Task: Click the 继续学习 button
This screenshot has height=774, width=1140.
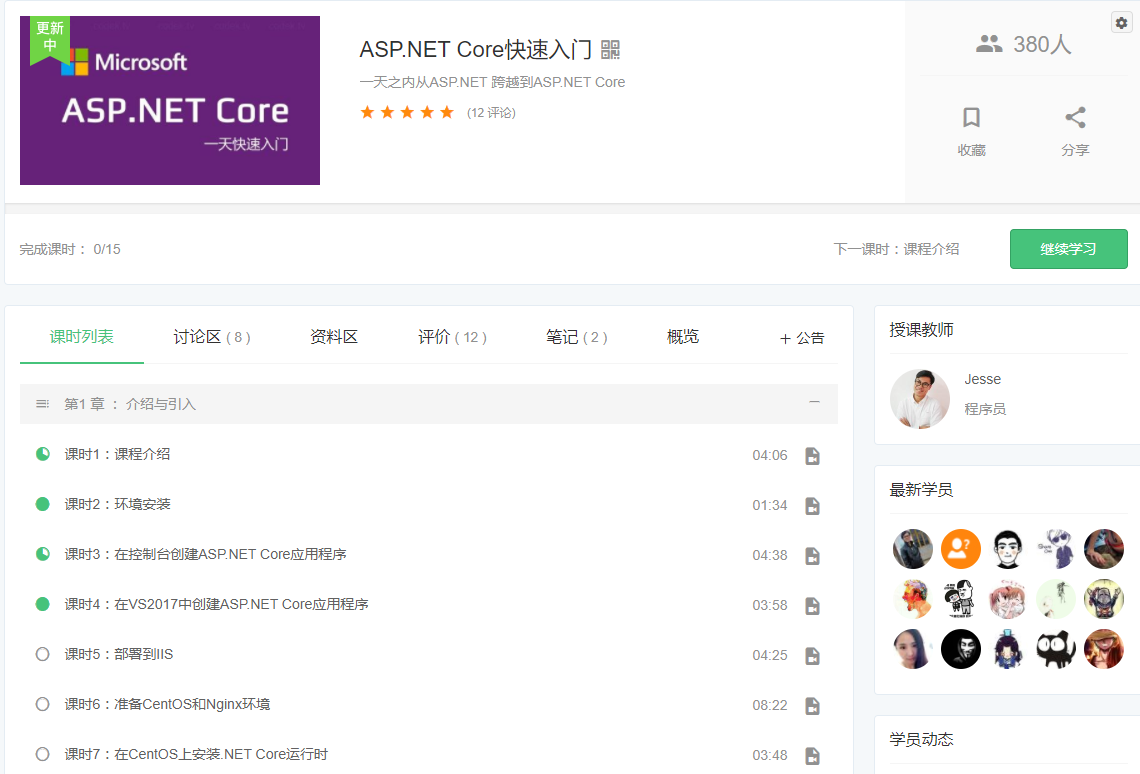Action: coord(1069,249)
